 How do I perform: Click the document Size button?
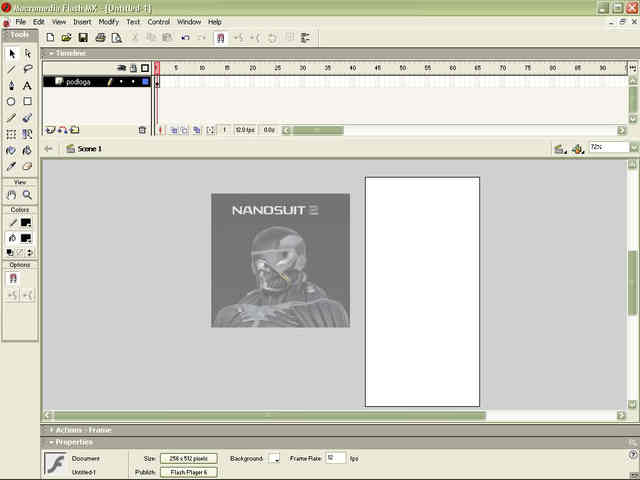189,459
